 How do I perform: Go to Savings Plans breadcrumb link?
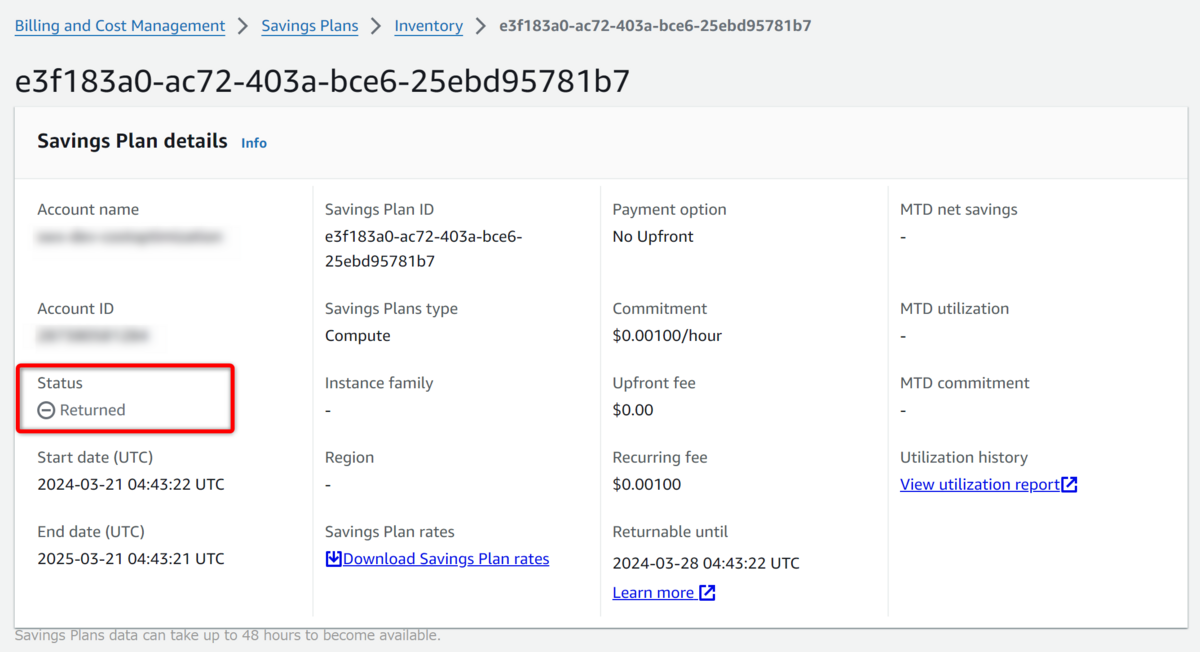point(310,26)
